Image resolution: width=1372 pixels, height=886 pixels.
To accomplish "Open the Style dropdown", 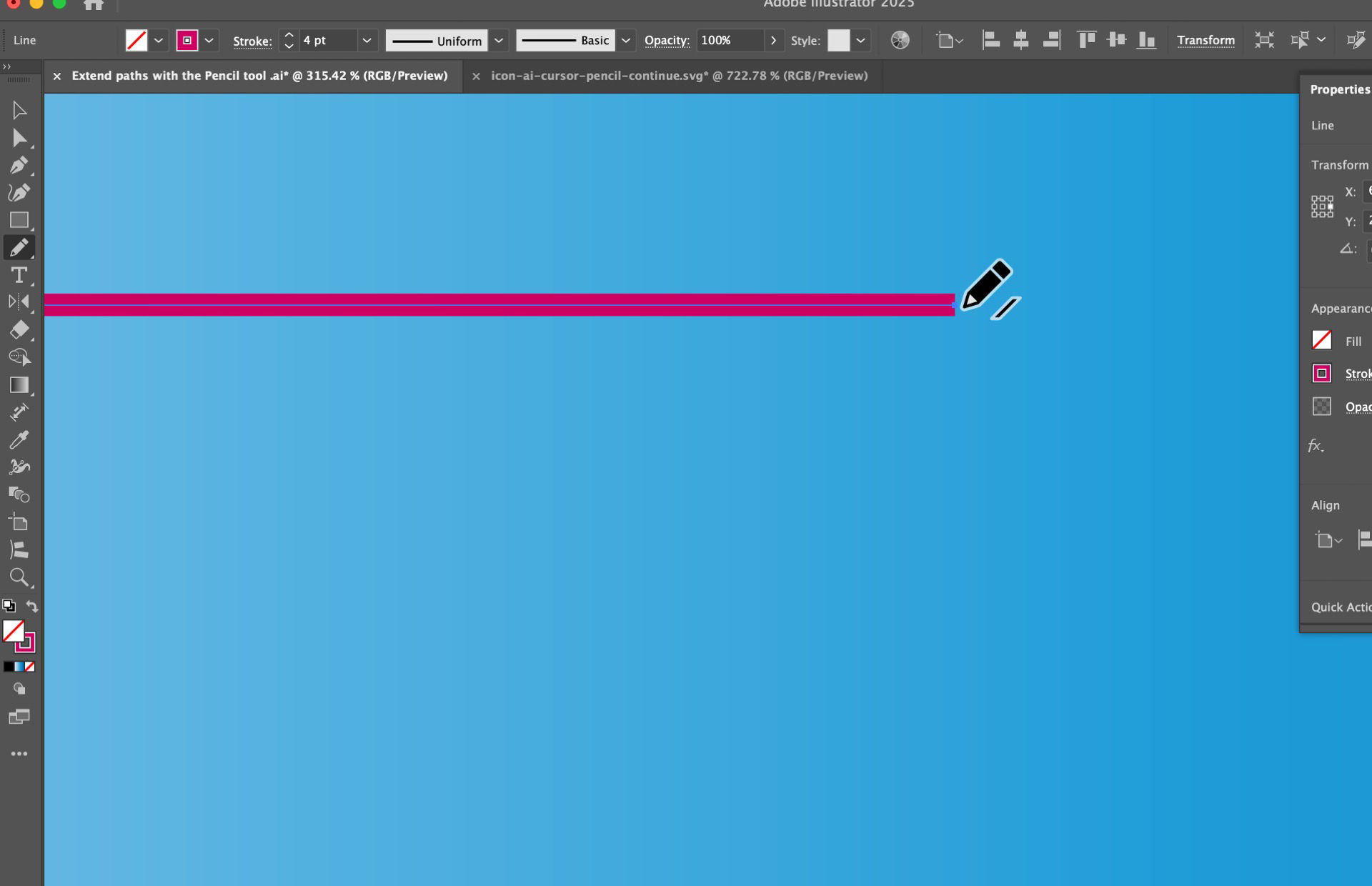I will click(x=861, y=40).
